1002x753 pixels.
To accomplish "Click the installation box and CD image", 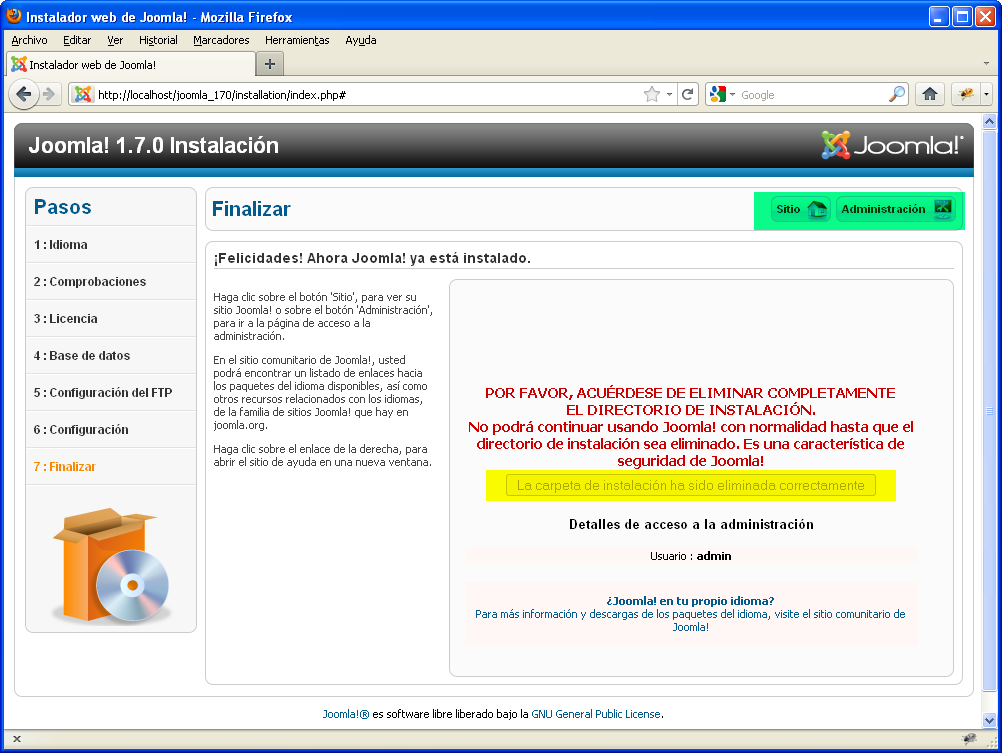I will point(111,565).
